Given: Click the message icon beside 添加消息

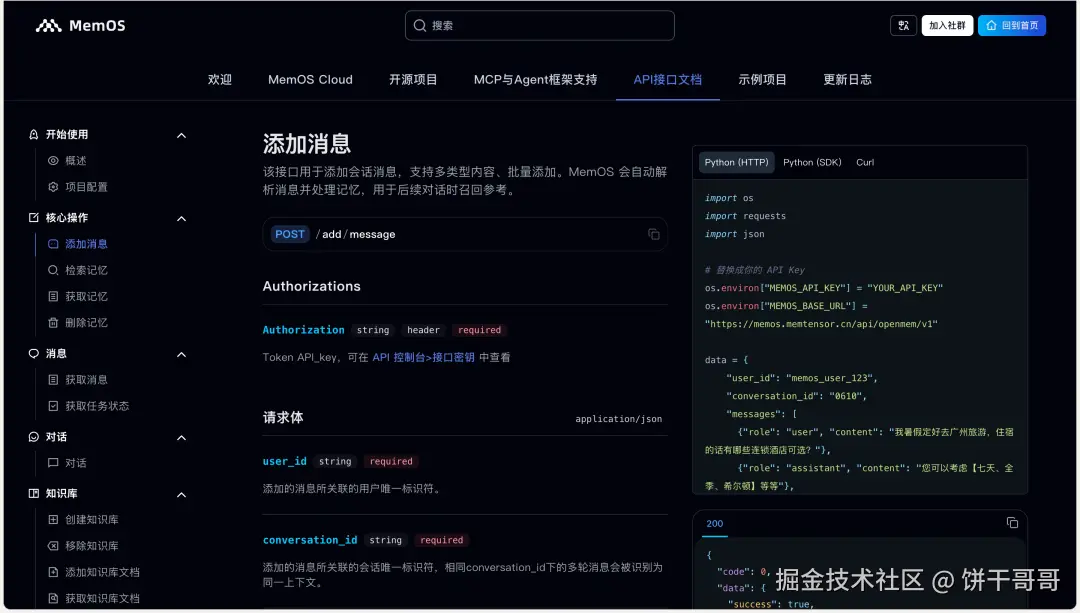Looking at the screenshot, I should point(53,244).
